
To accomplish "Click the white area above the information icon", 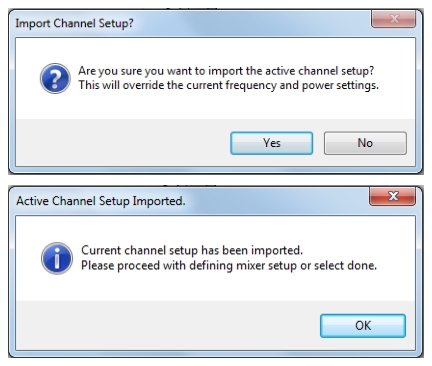I will pyautogui.click(x=57, y=229).
